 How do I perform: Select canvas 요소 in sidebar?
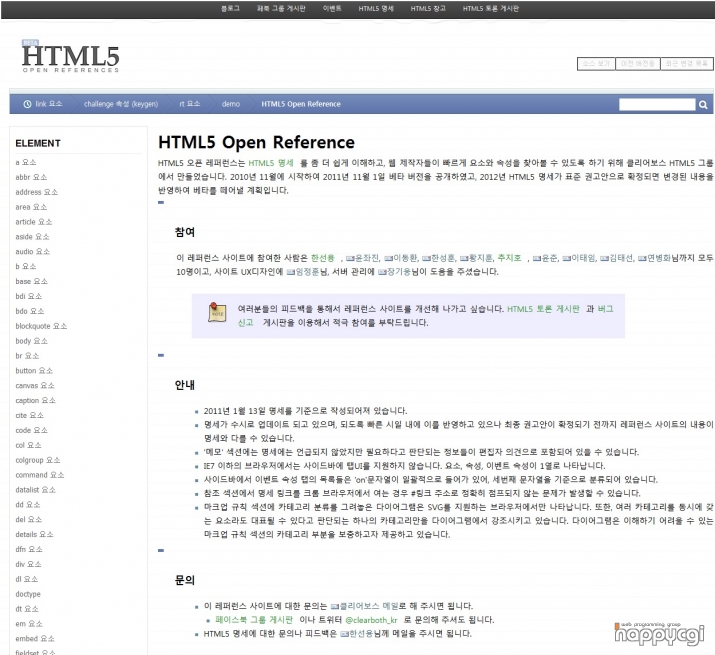pos(35,385)
